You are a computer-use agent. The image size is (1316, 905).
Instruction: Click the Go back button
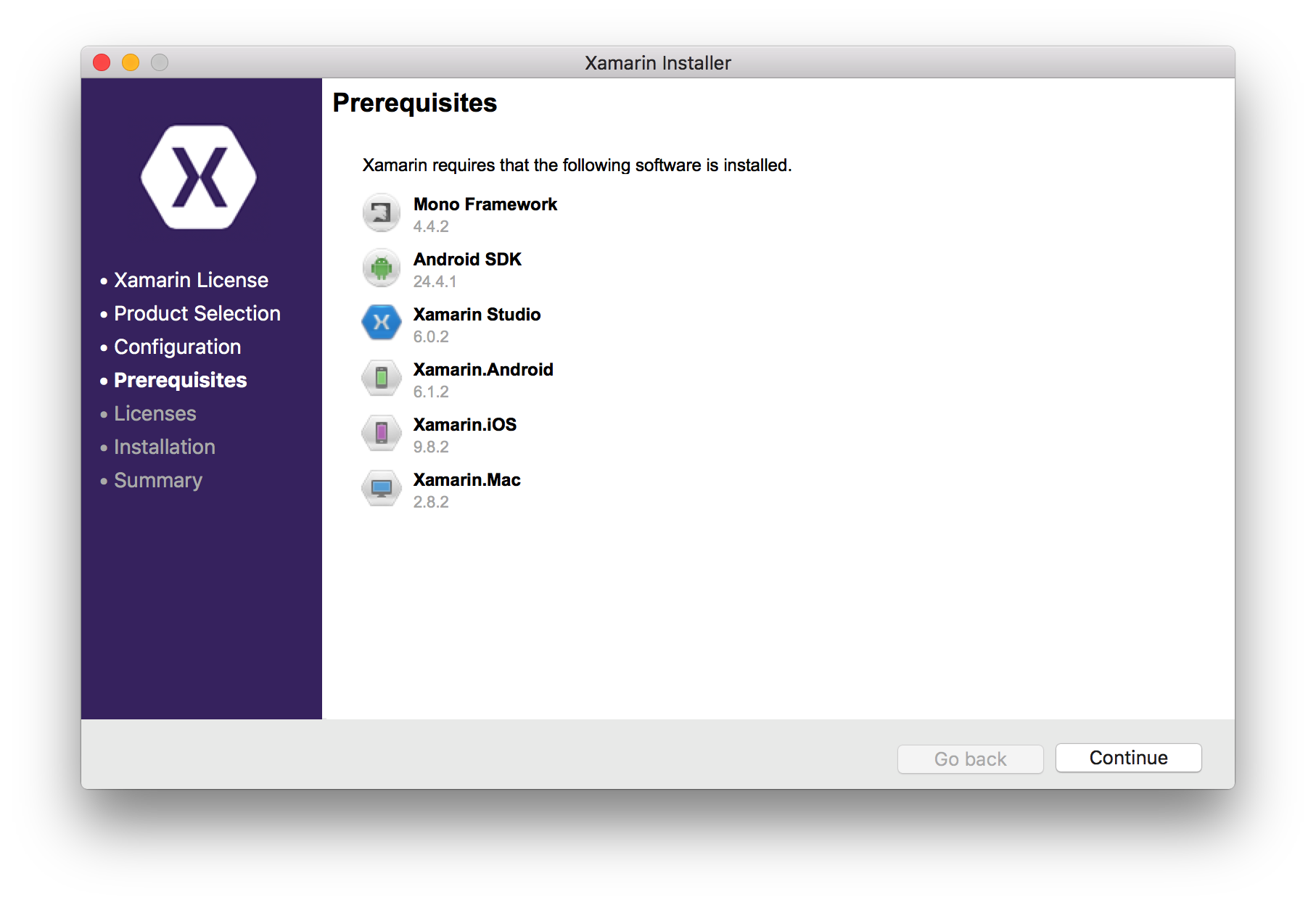tap(970, 759)
